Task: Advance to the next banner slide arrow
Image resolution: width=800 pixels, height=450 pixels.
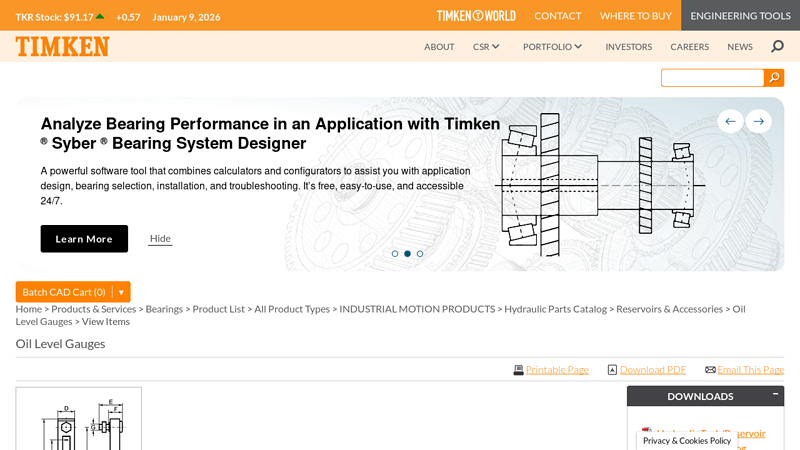Action: 759,121
